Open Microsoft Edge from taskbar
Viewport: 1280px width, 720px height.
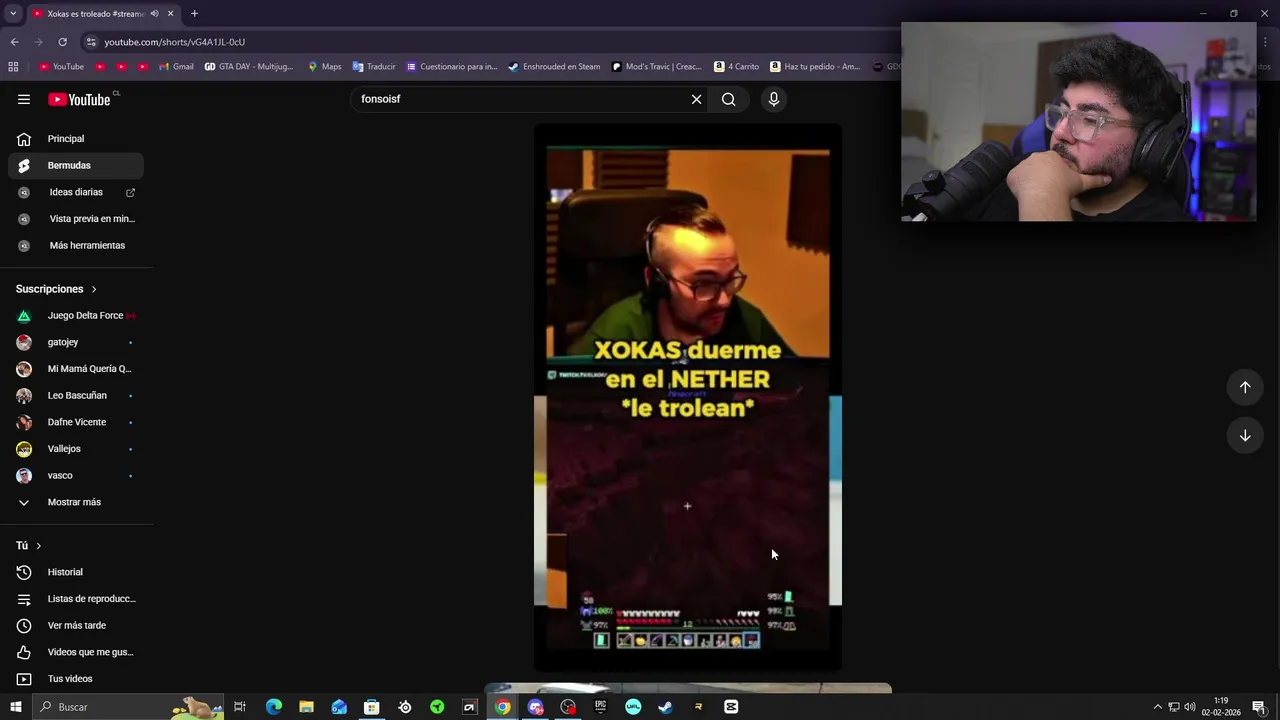tap(274, 707)
